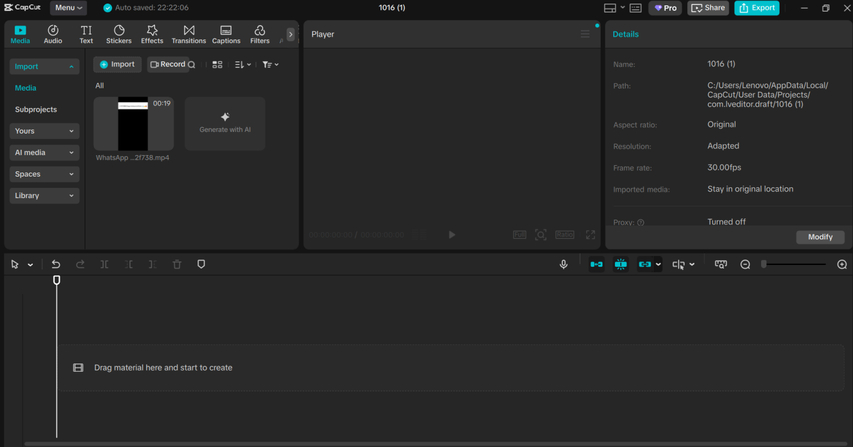The height and width of the screenshot is (447, 853).
Task: Click the Share button
Action: pos(708,8)
